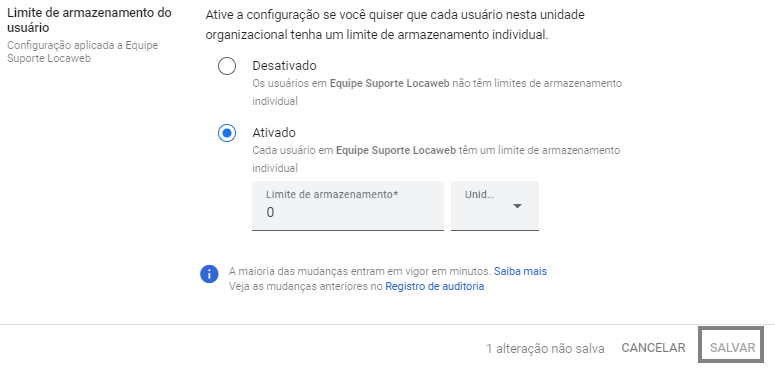Select the Desativado radio button
The height and width of the screenshot is (368, 775).
pyautogui.click(x=227, y=66)
